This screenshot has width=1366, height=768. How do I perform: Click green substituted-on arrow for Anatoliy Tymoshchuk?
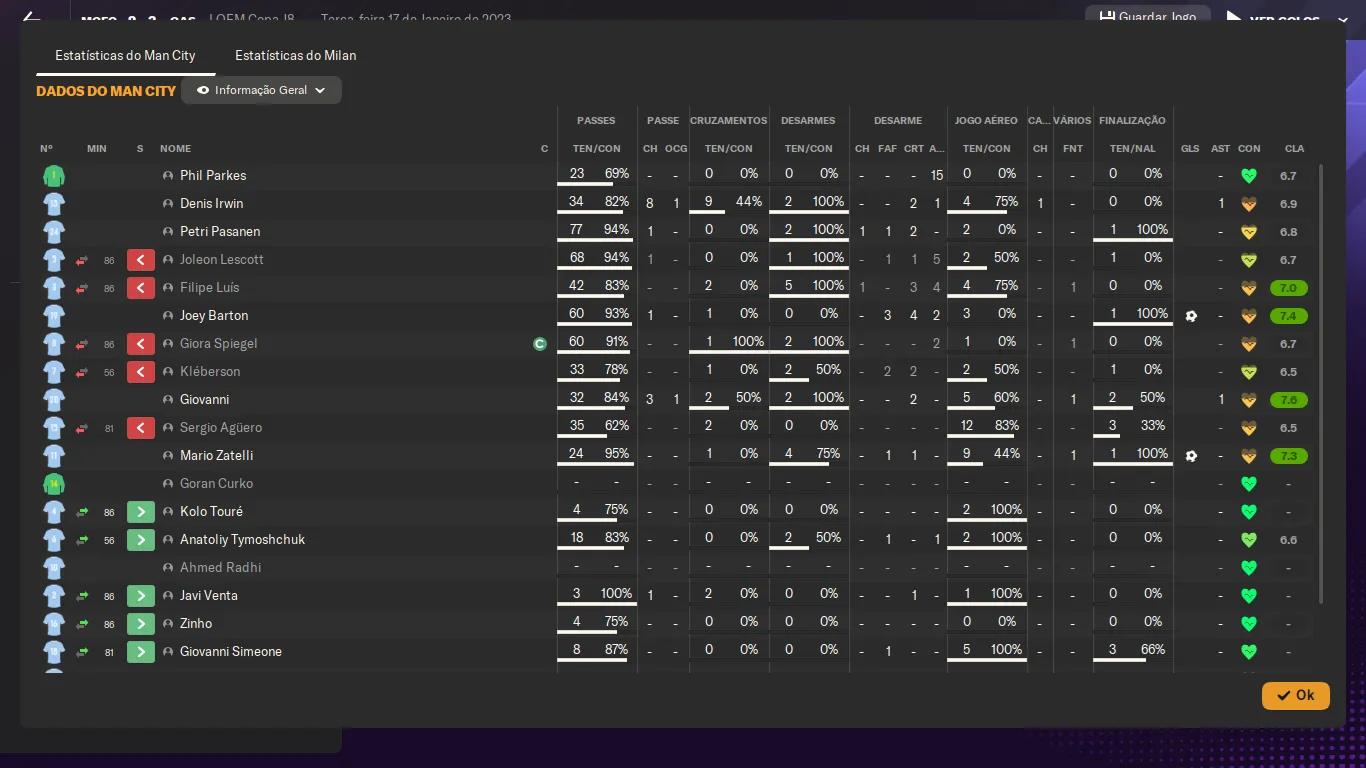tap(141, 540)
